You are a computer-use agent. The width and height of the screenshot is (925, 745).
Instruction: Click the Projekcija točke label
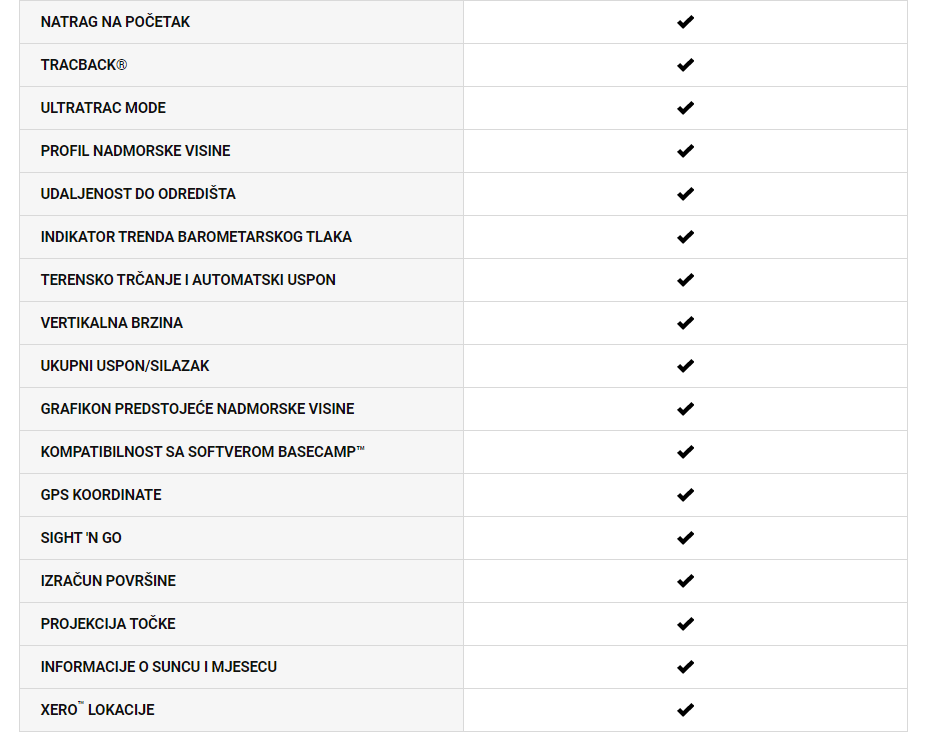click(108, 623)
